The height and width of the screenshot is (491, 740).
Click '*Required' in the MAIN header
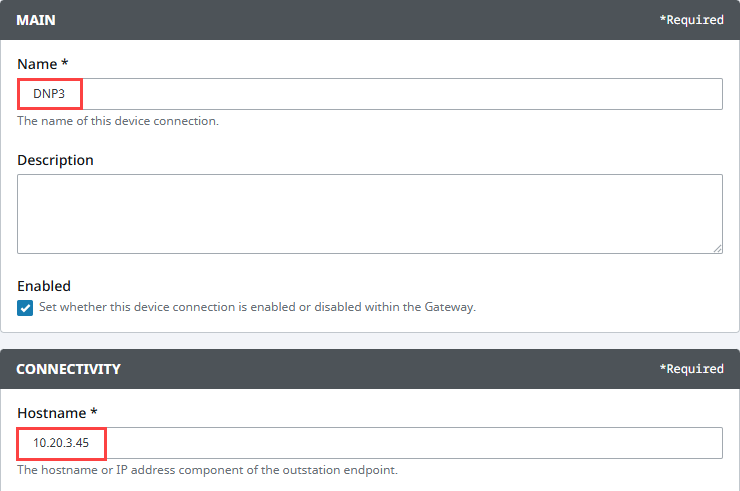[x=691, y=20]
